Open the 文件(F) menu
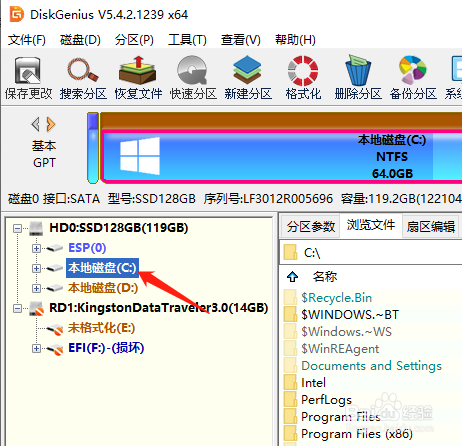Image resolution: width=462 pixels, height=446 pixels. (x=27, y=40)
